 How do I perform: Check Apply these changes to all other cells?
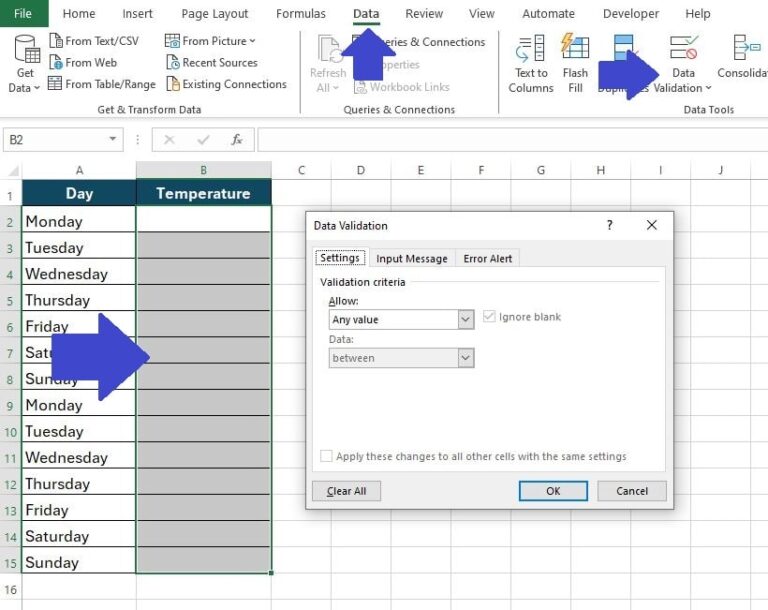326,456
